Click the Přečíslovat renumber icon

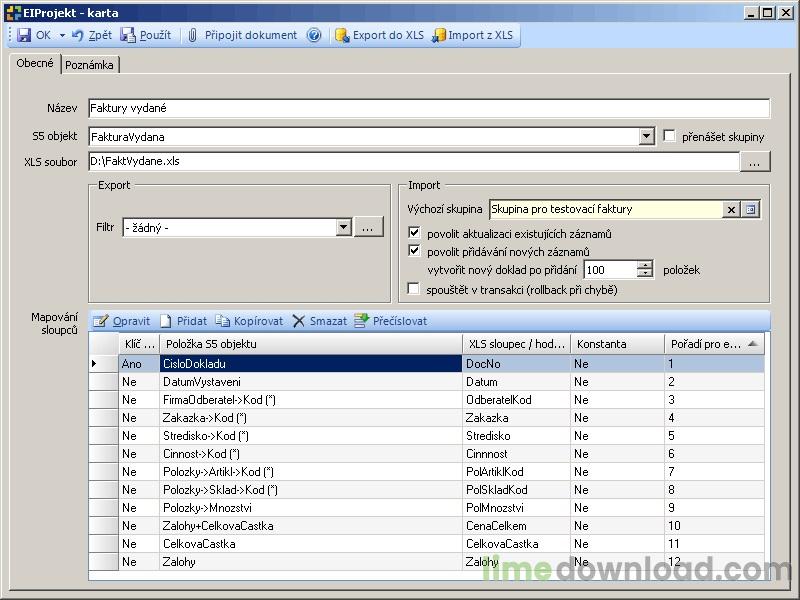point(361,320)
